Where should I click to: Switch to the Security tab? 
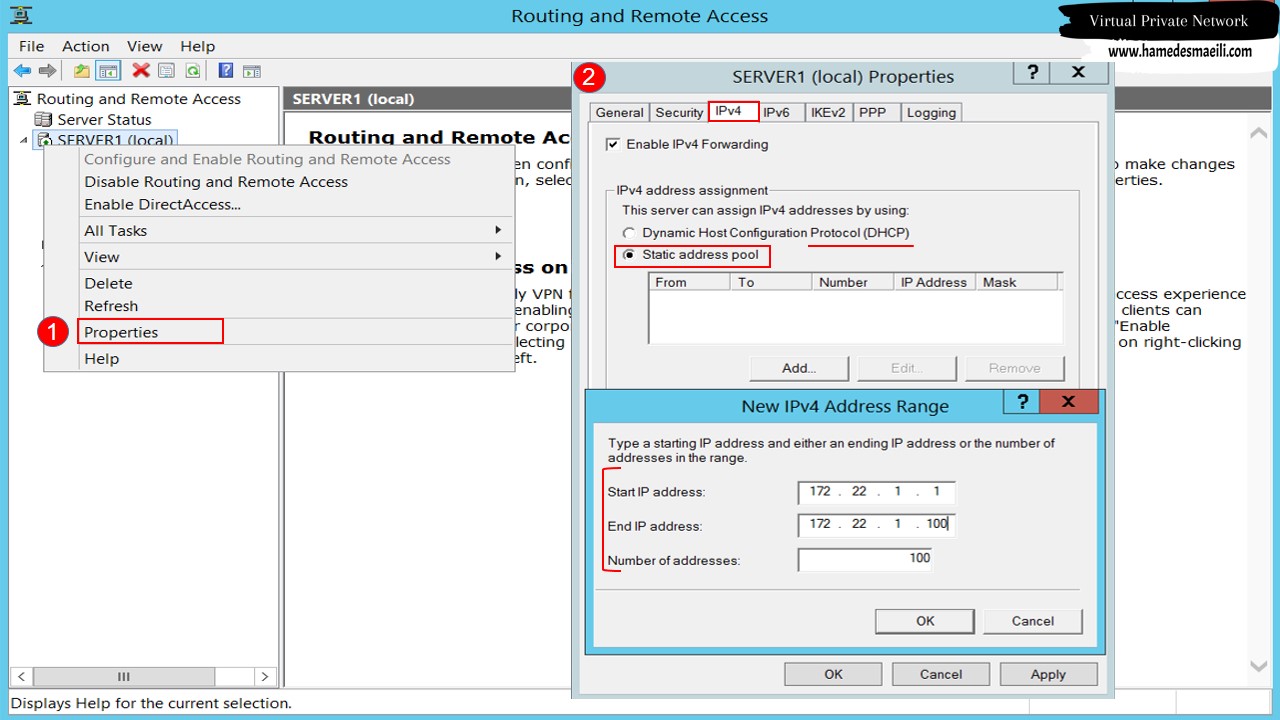[679, 112]
